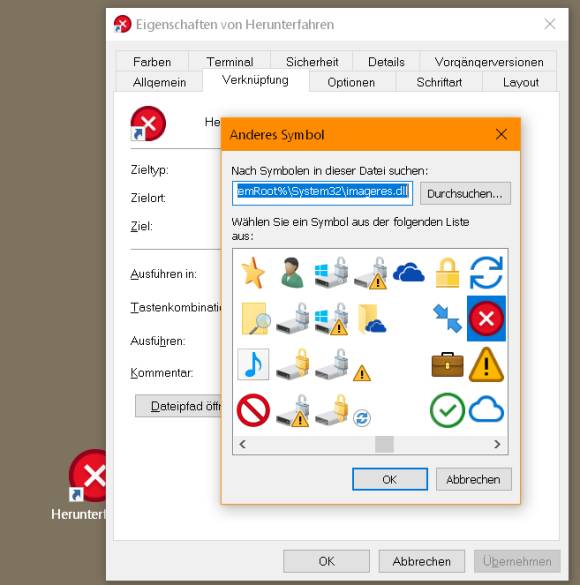Pick the blue OneDrive cloud icon
Viewport: 580px width, 585px height.
pos(409,272)
